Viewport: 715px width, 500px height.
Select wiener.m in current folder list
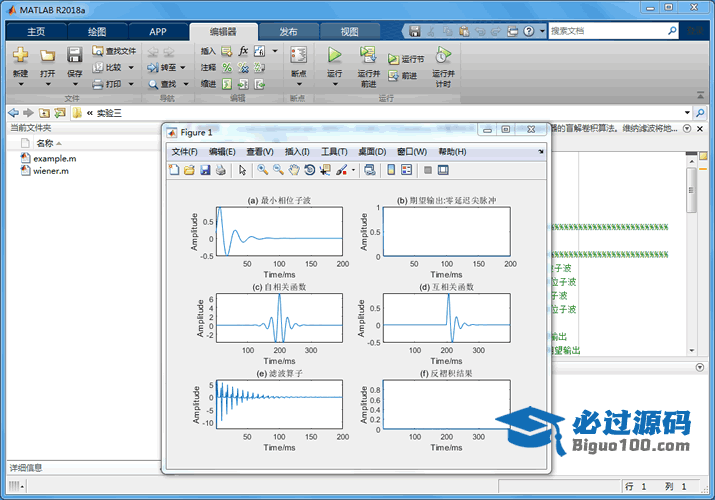coord(45,171)
